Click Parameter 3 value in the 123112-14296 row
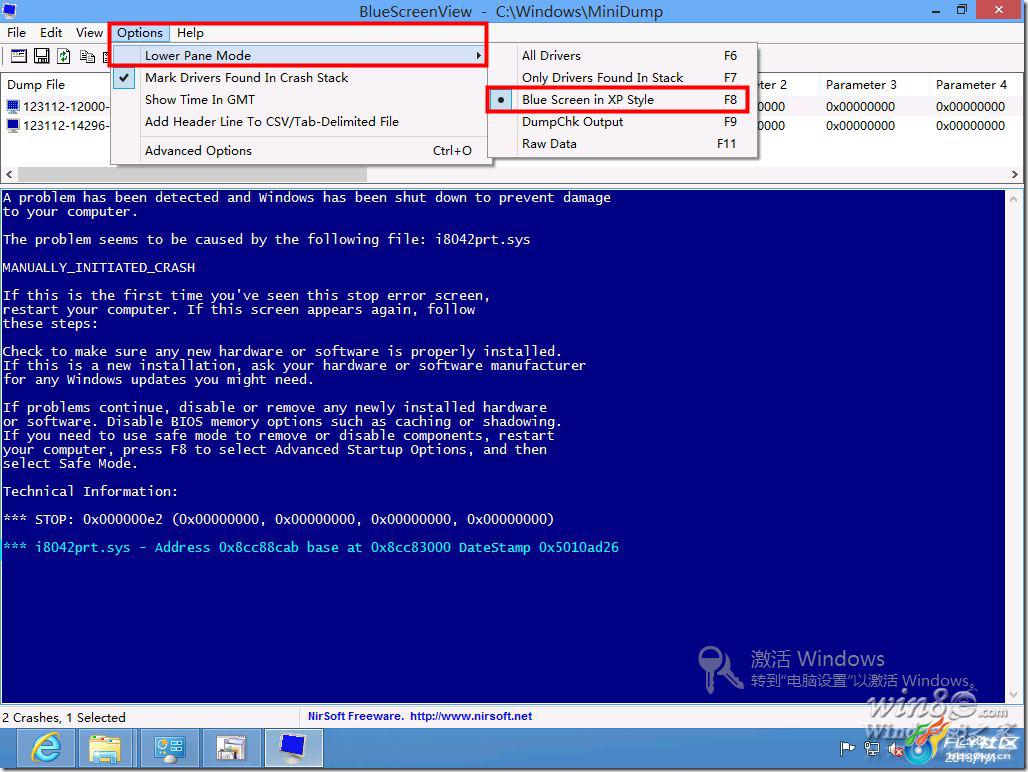1028x772 pixels. (x=860, y=125)
